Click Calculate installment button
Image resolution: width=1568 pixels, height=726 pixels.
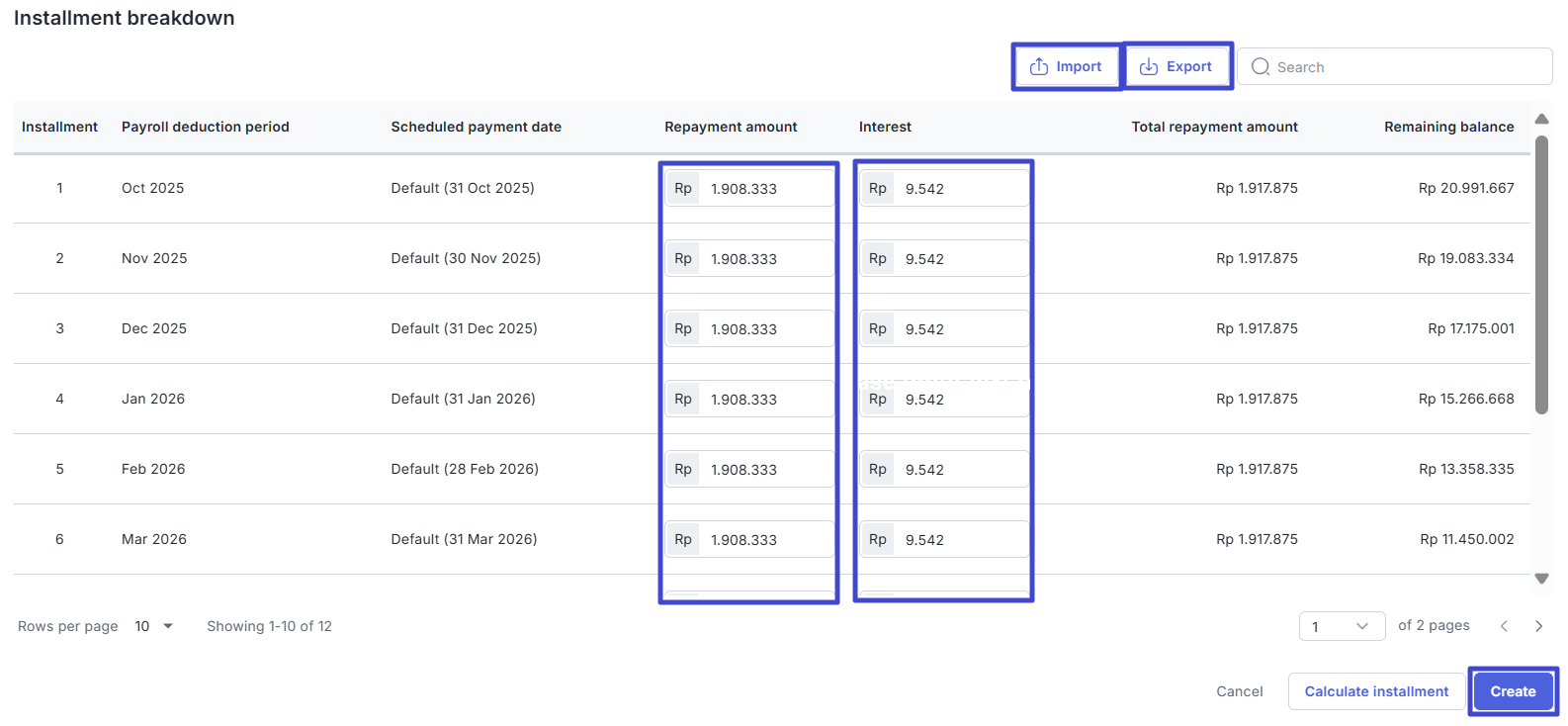pos(1376,691)
